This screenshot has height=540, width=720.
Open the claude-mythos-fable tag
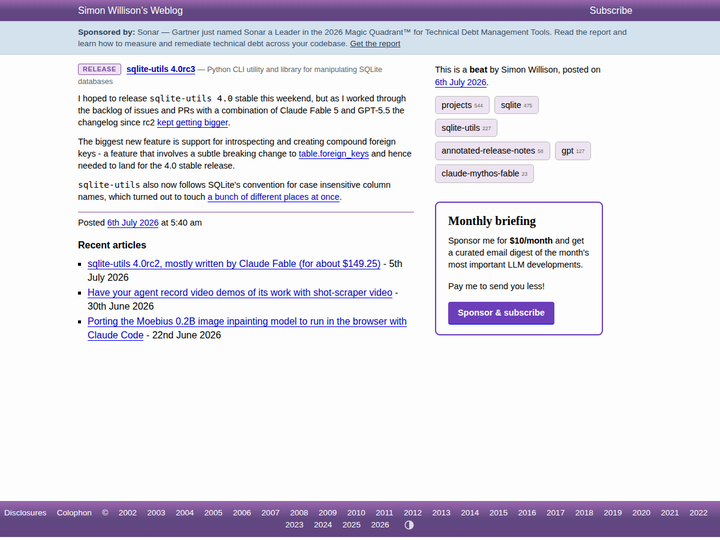coord(484,174)
